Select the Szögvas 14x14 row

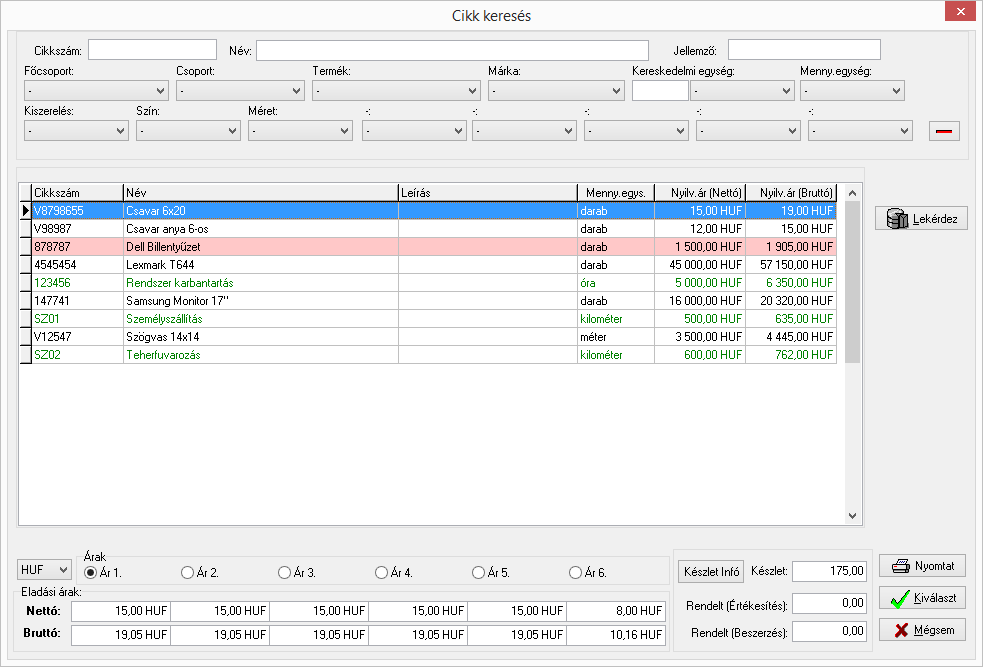[434, 337]
